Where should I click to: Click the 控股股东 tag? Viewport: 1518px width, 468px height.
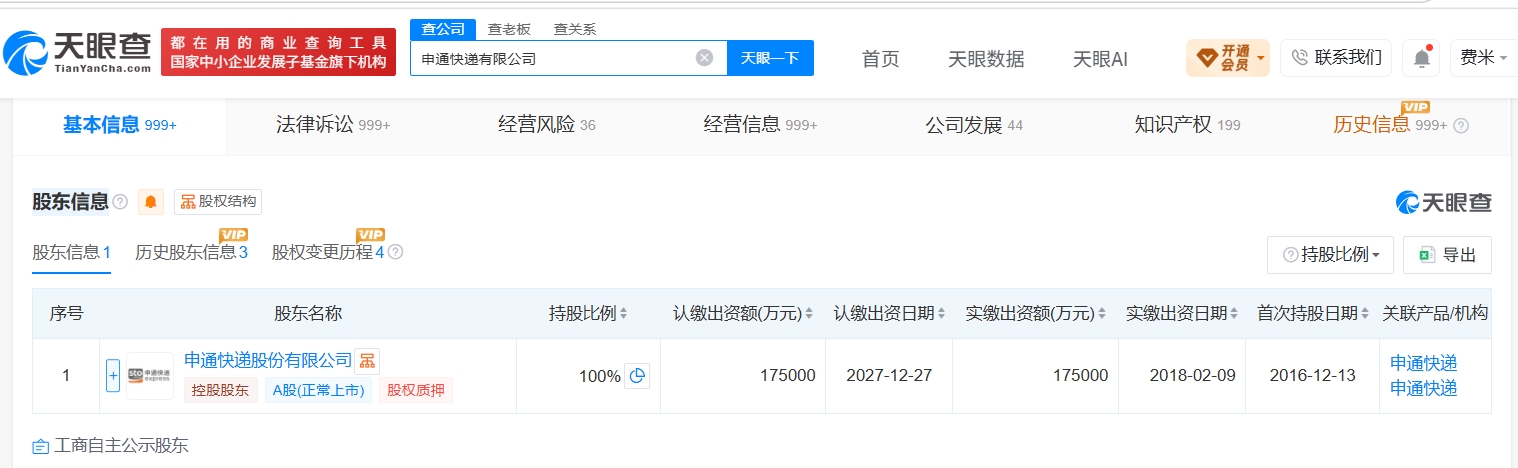pos(221,390)
